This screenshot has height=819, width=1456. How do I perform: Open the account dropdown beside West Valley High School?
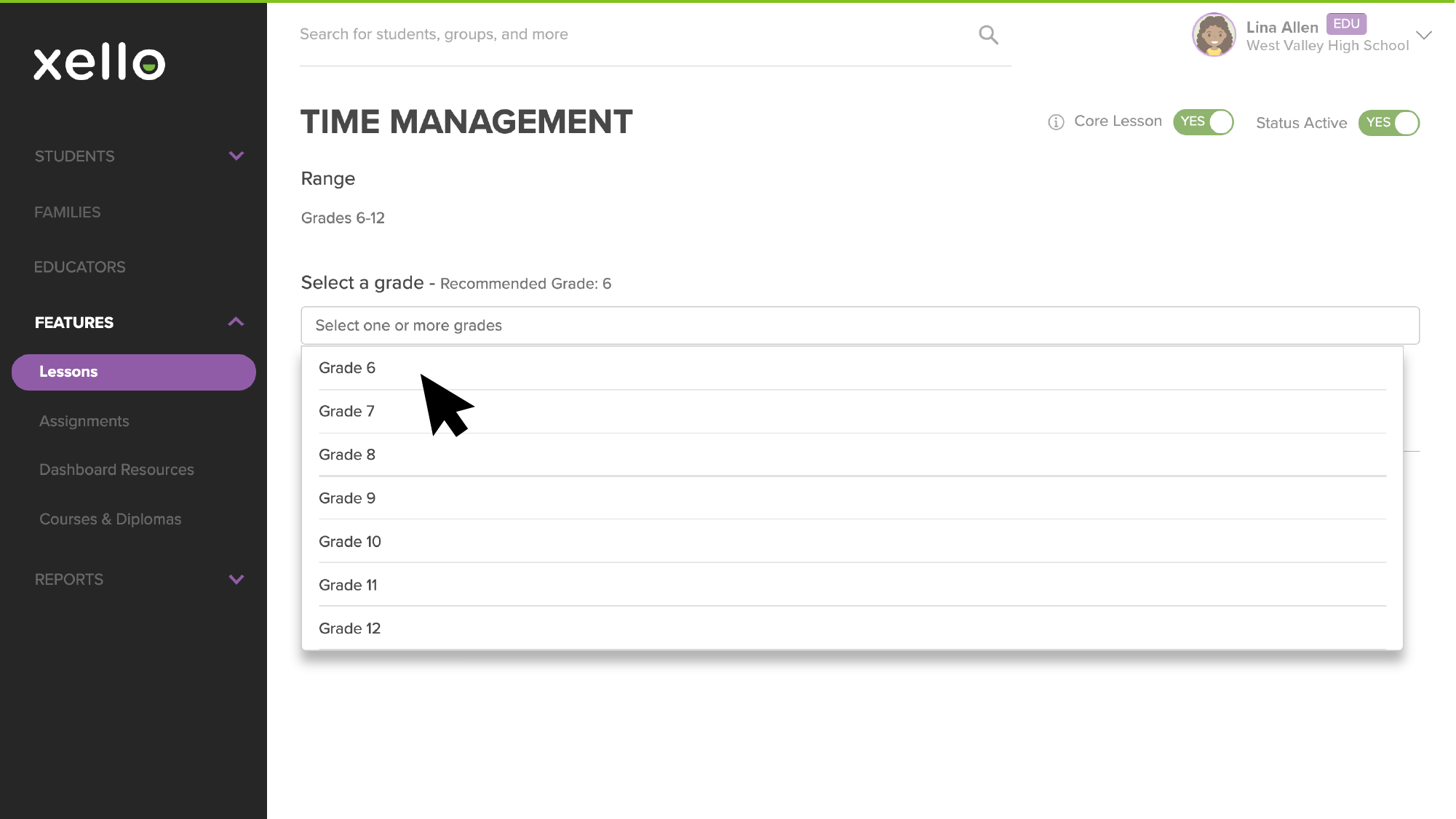[x=1424, y=35]
